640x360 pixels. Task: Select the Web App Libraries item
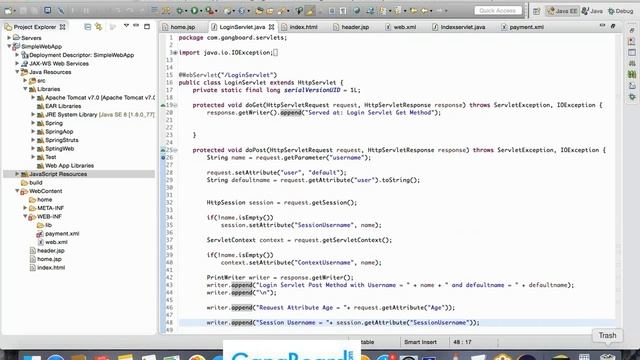point(69,165)
